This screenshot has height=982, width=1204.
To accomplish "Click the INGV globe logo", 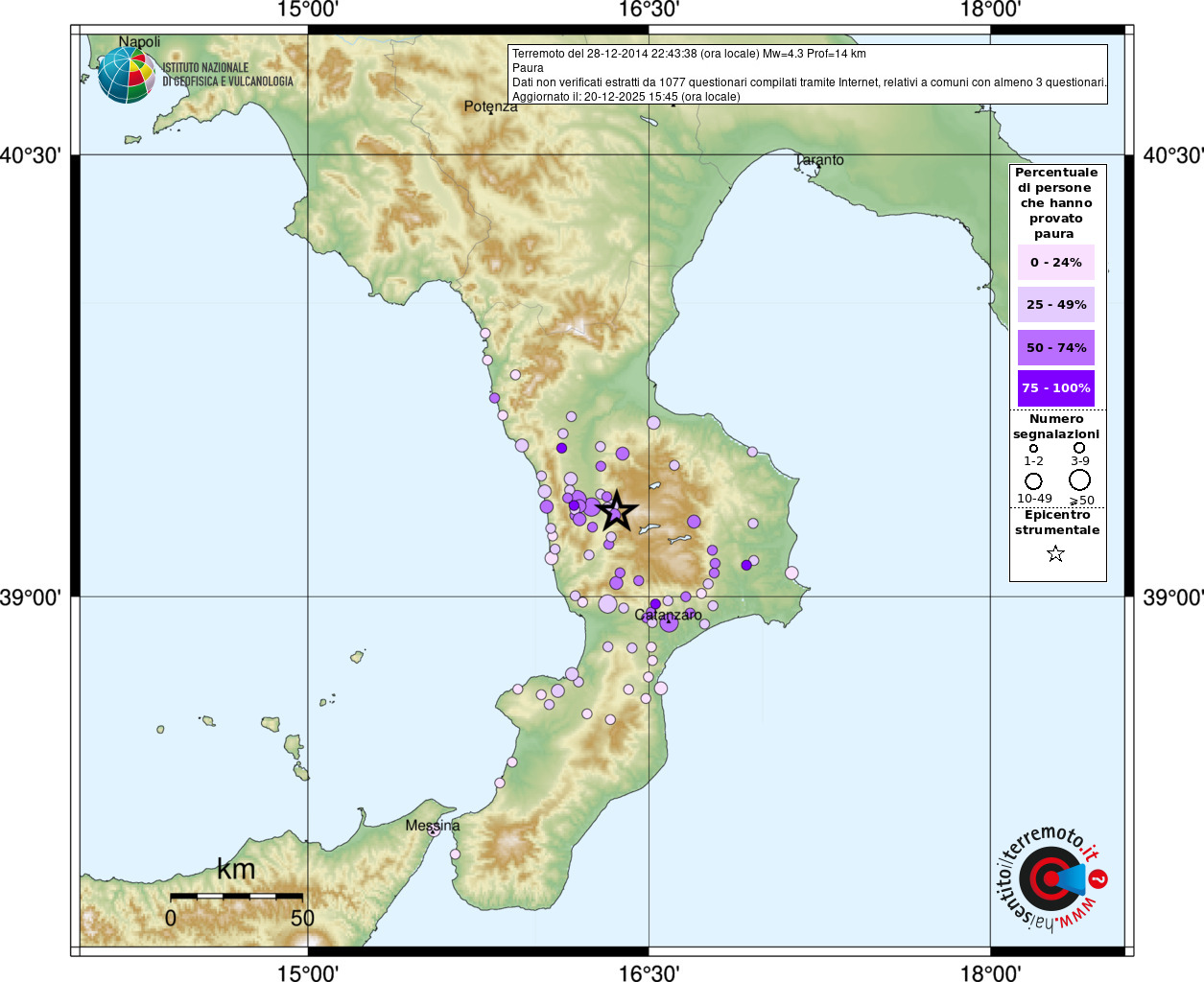I will coord(127,76).
